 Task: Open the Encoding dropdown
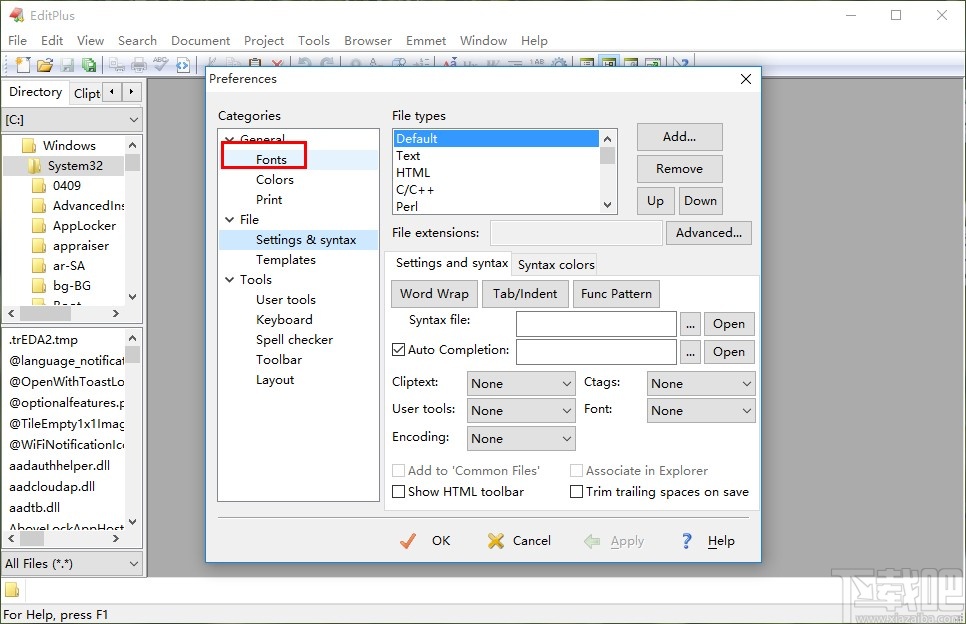pyautogui.click(x=521, y=438)
